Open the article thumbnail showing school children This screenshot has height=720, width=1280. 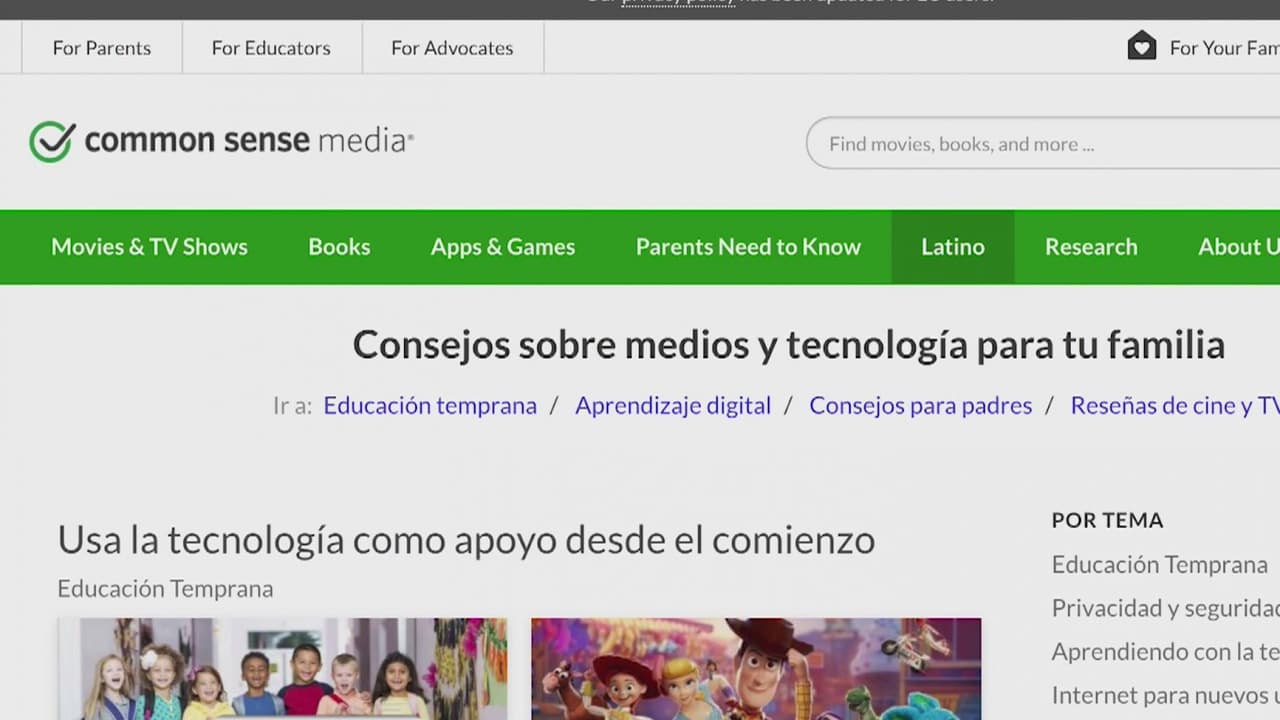tap(282, 668)
